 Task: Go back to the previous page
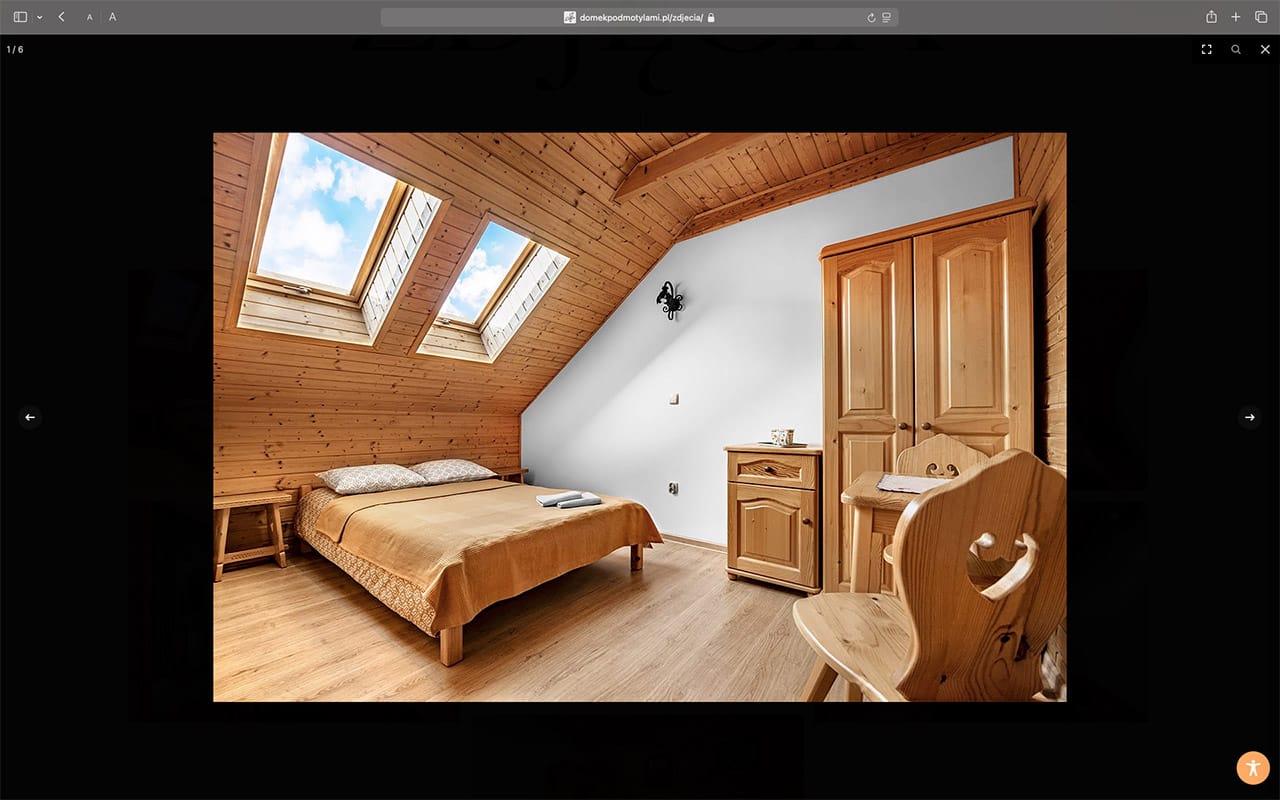tap(61, 17)
